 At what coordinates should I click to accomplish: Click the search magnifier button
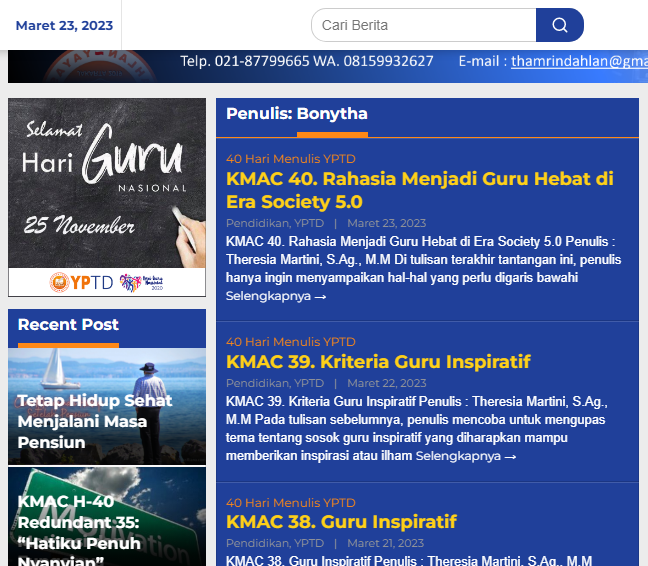pos(559,25)
